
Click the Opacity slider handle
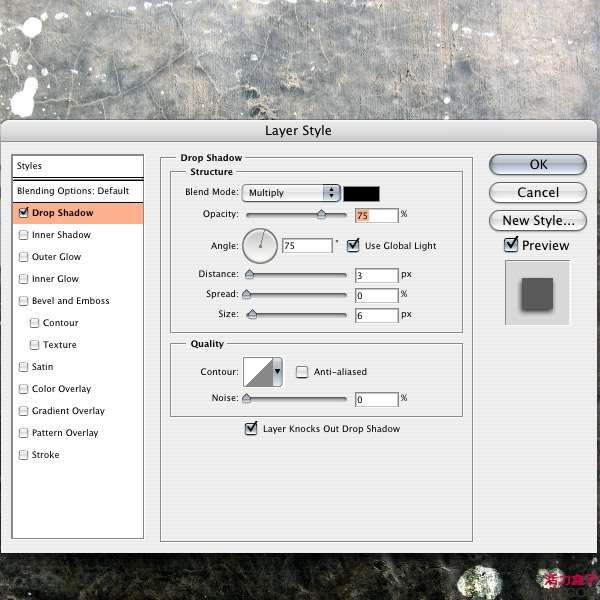(321, 214)
